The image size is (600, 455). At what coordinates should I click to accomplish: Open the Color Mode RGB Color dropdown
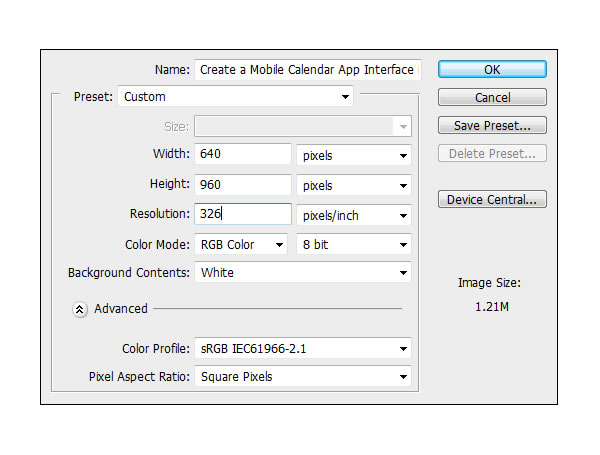pyautogui.click(x=241, y=245)
